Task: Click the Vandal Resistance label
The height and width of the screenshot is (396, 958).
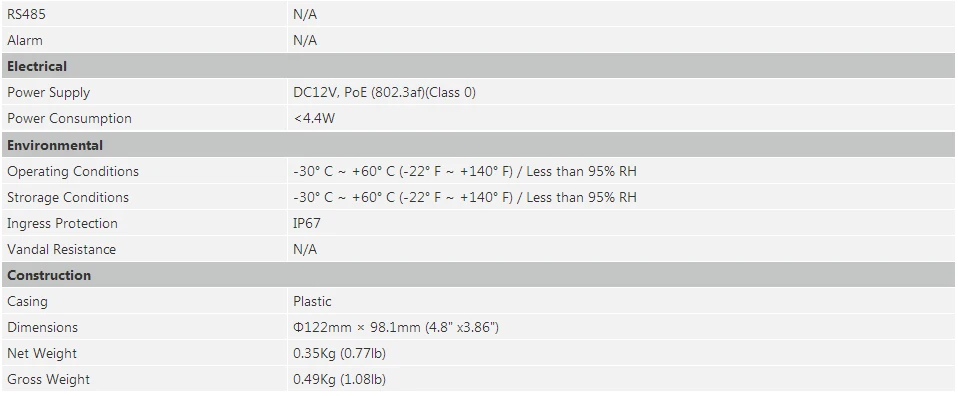Action: (61, 249)
